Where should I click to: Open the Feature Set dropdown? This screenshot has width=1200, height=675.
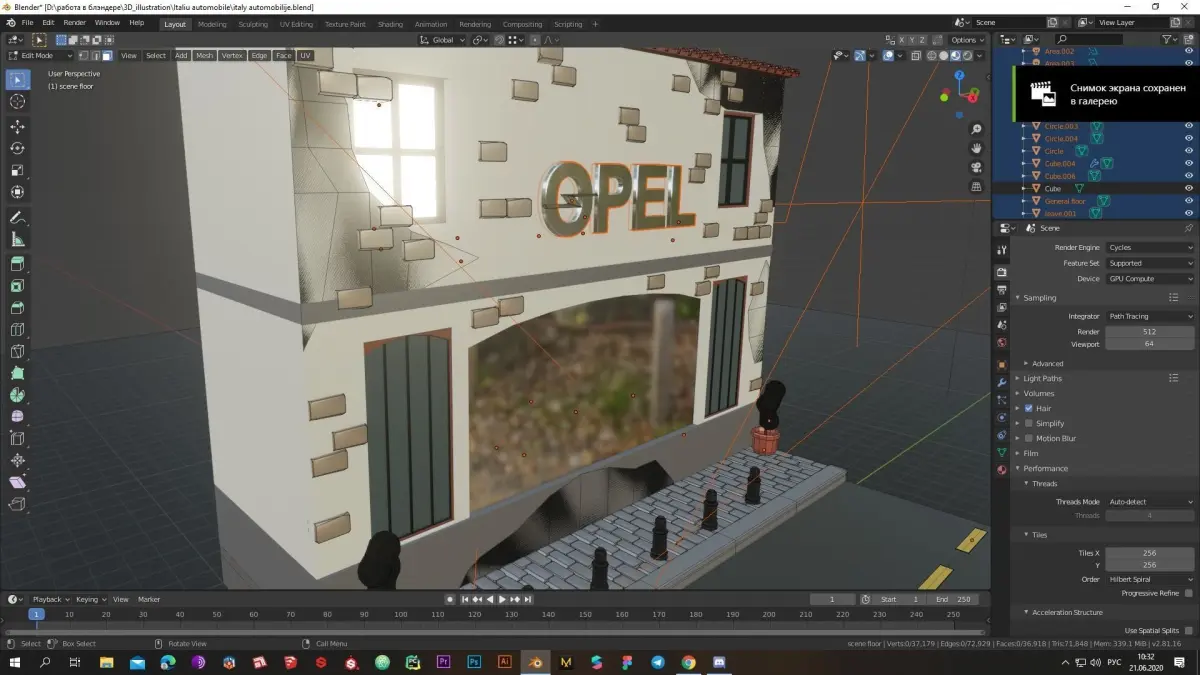(1150, 263)
